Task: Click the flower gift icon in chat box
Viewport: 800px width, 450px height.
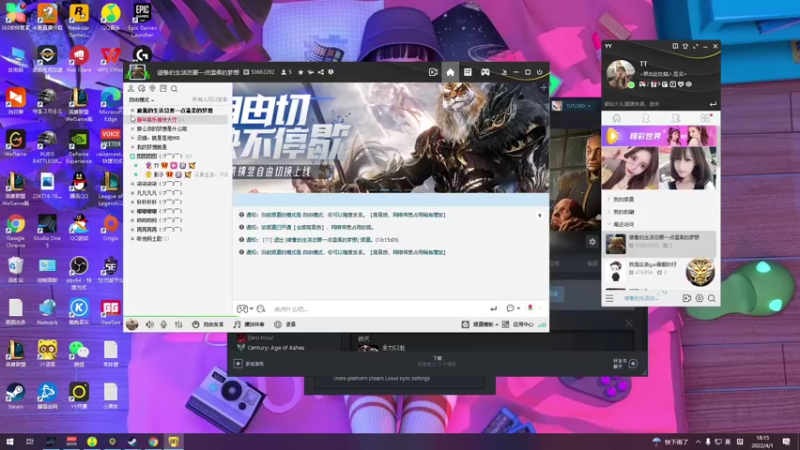Action: tap(530, 308)
